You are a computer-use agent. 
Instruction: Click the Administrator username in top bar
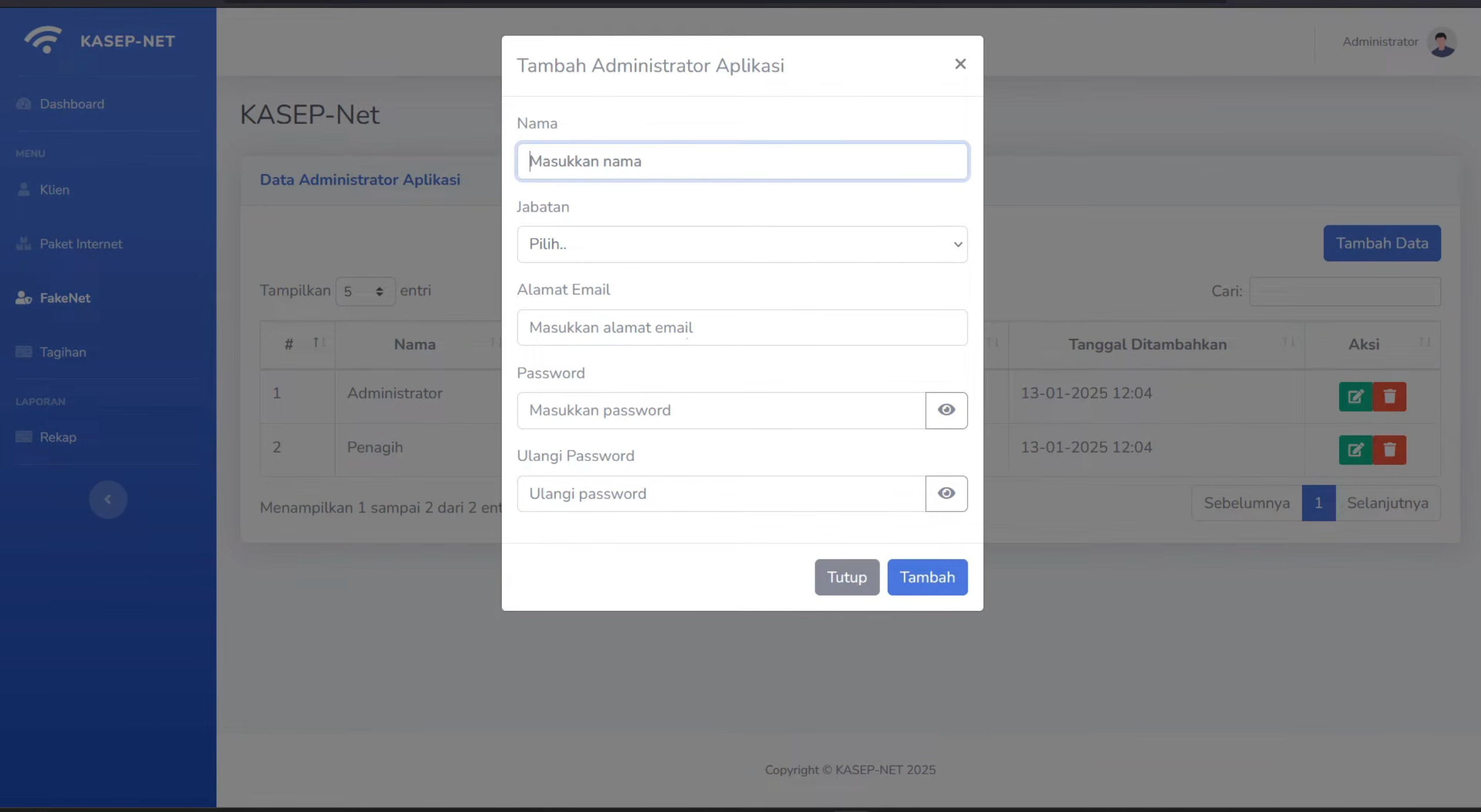1380,42
